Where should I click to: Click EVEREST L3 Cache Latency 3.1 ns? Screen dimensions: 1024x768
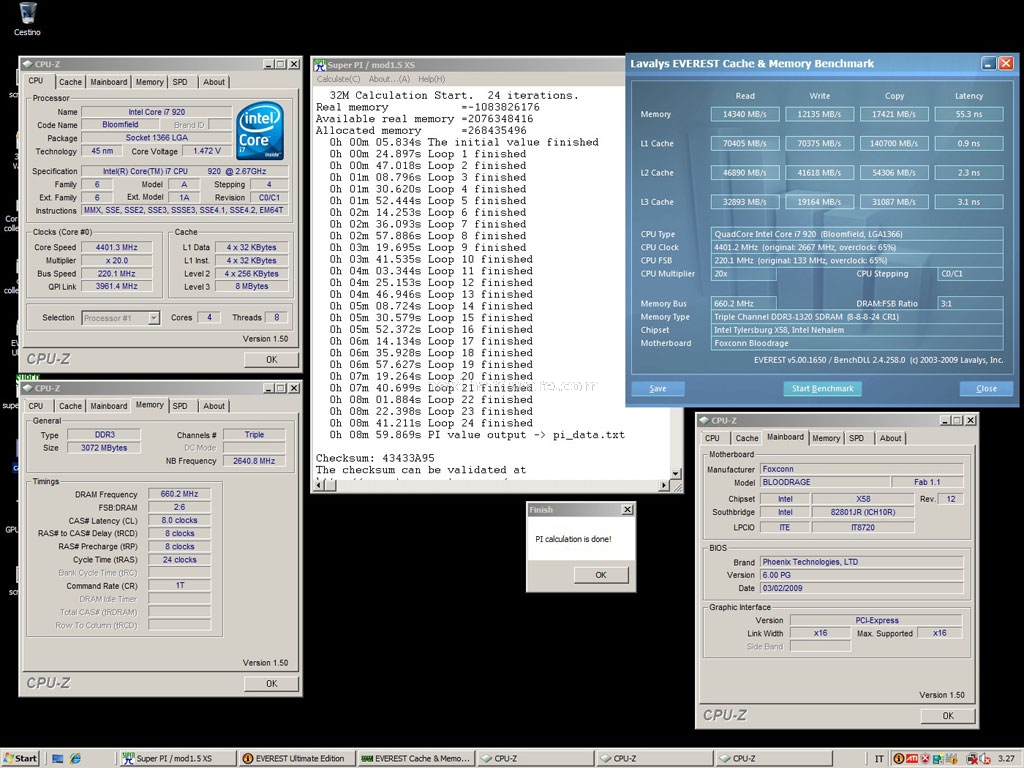tap(969, 202)
